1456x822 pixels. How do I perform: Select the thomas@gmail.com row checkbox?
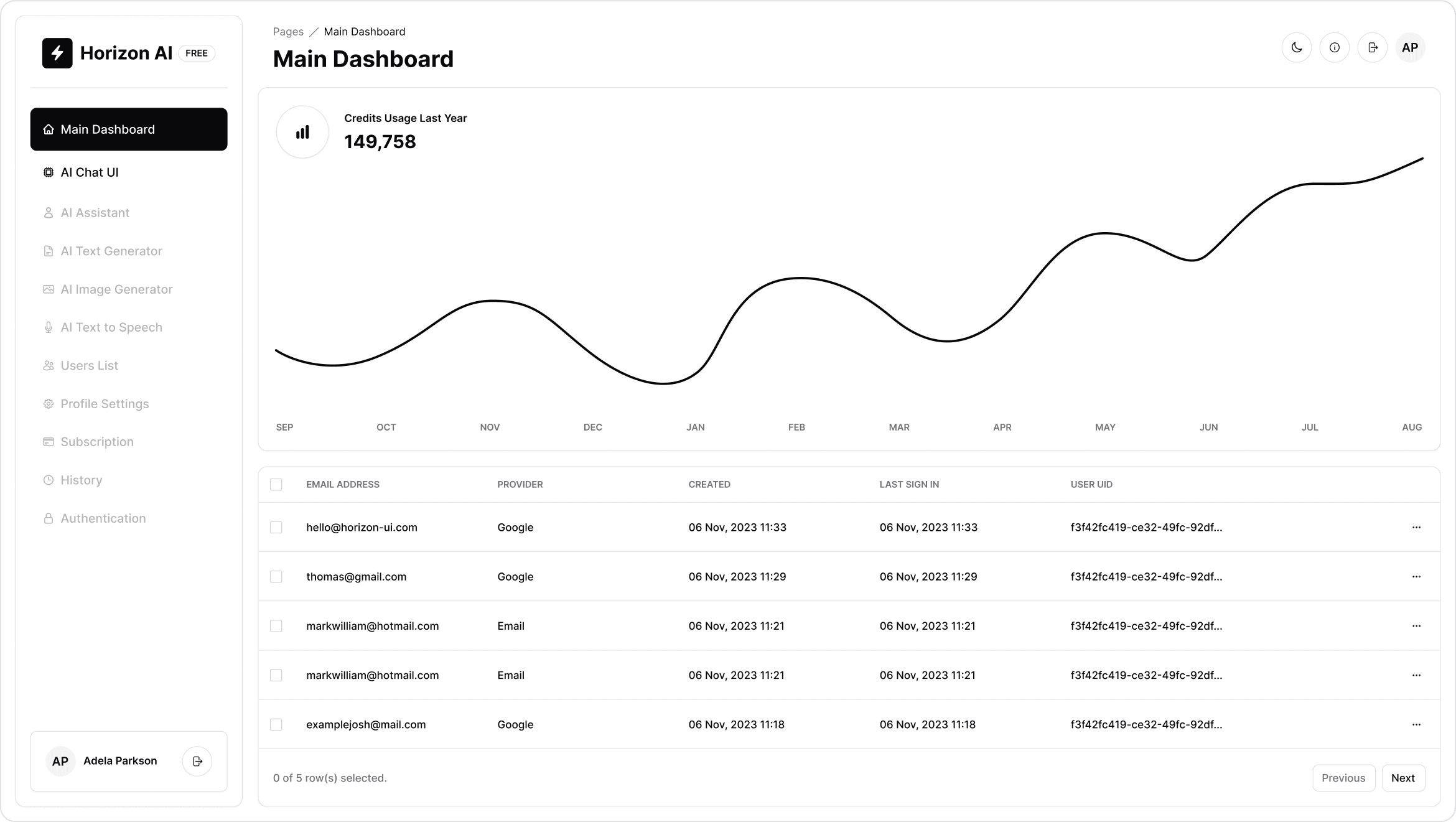coord(276,577)
